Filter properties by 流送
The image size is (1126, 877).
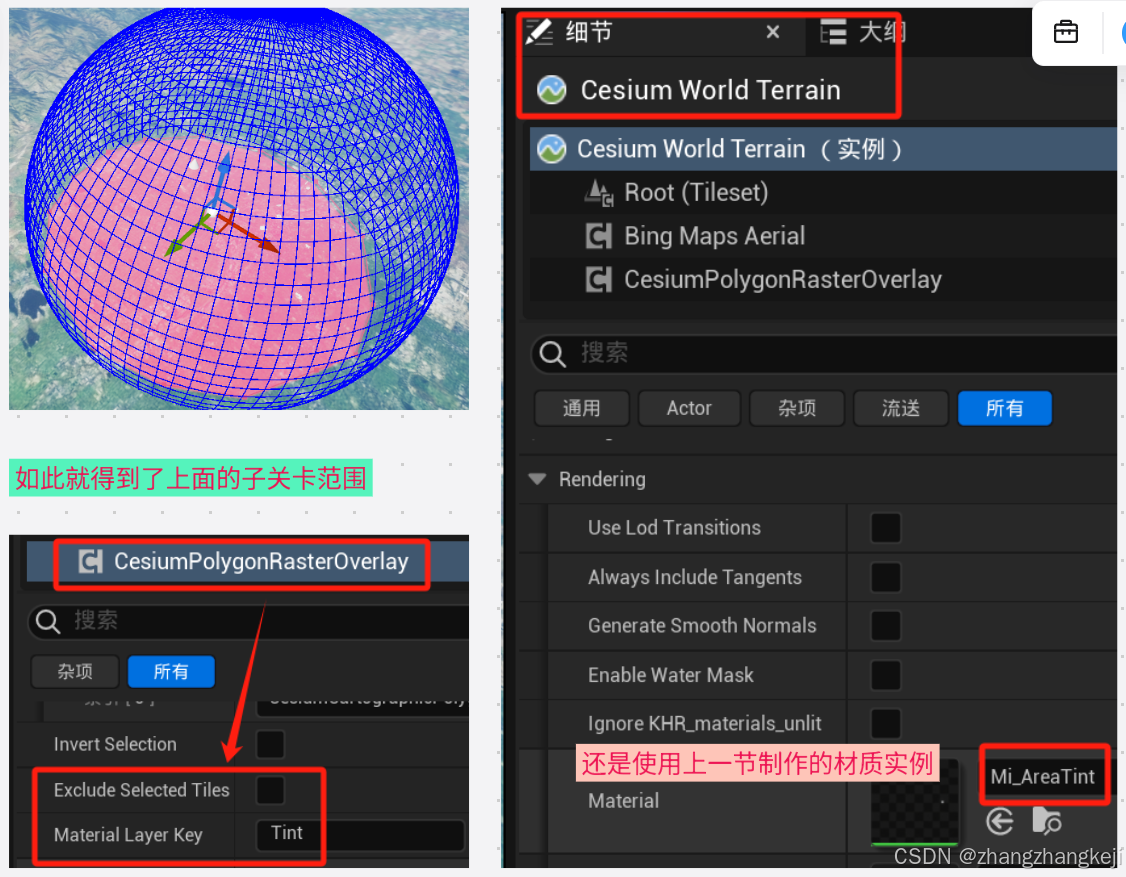(x=901, y=408)
